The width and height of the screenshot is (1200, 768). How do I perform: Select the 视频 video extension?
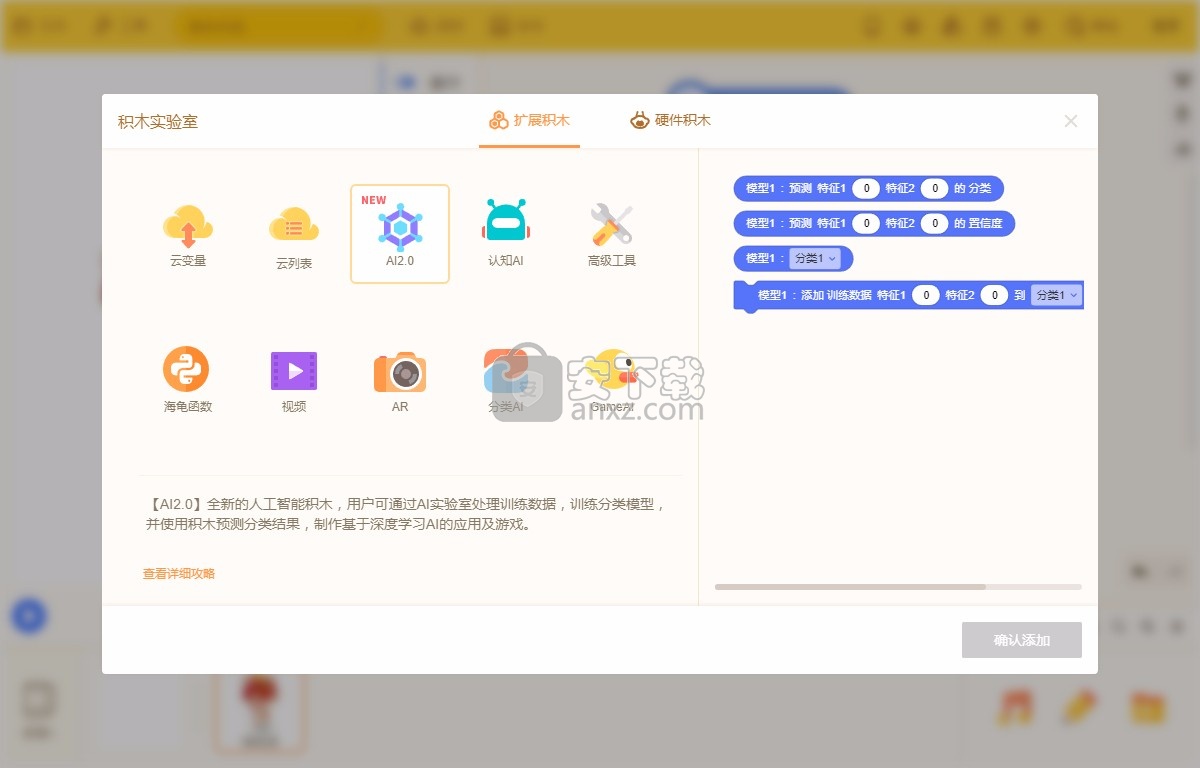[294, 380]
